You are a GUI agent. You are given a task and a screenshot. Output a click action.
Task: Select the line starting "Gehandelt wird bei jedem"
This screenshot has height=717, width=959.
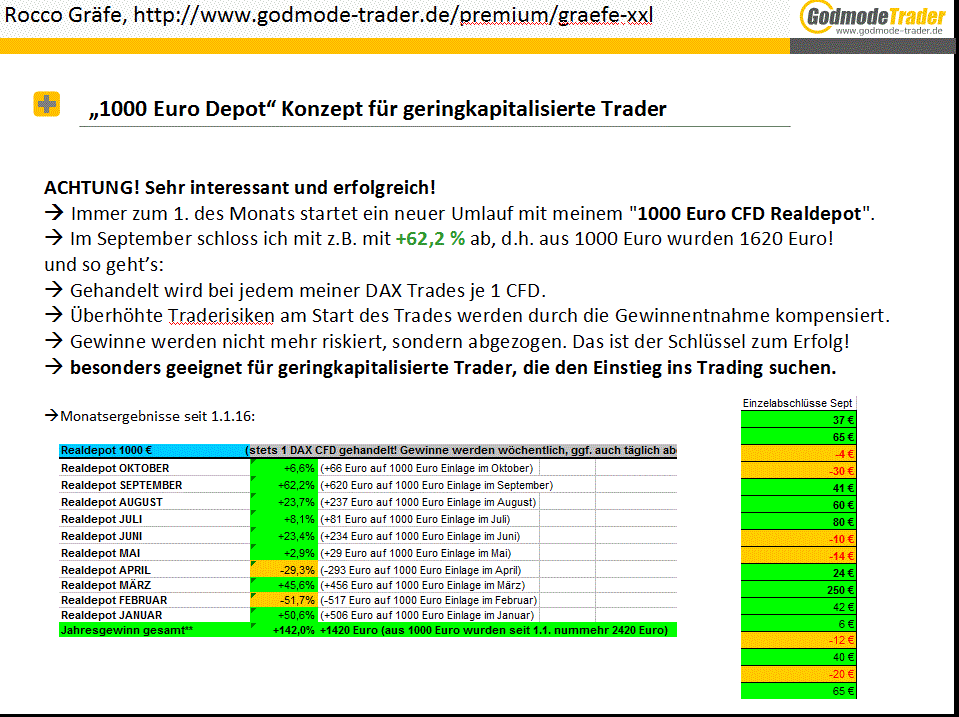click(295, 290)
